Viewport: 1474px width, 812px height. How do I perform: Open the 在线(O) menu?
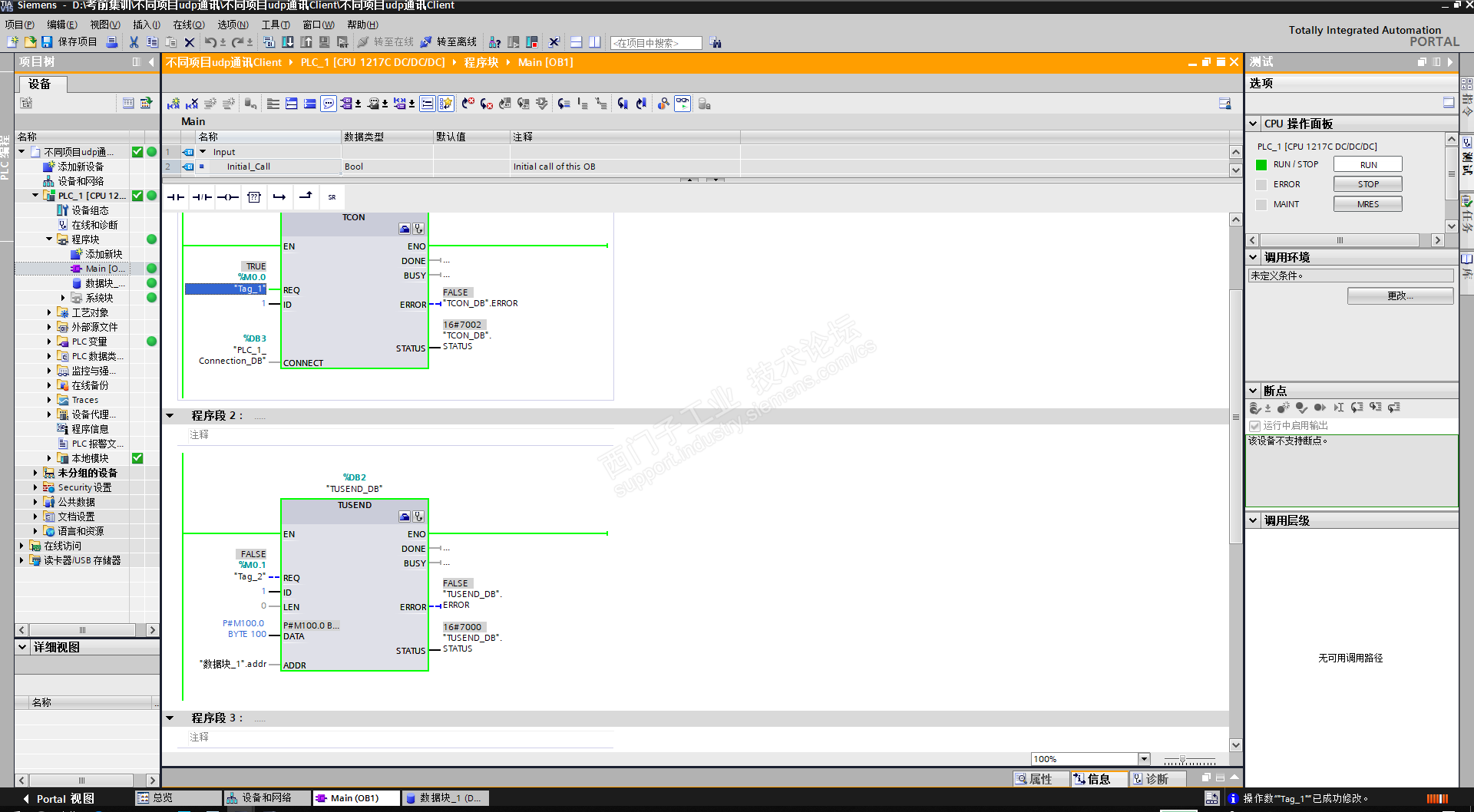click(x=189, y=25)
